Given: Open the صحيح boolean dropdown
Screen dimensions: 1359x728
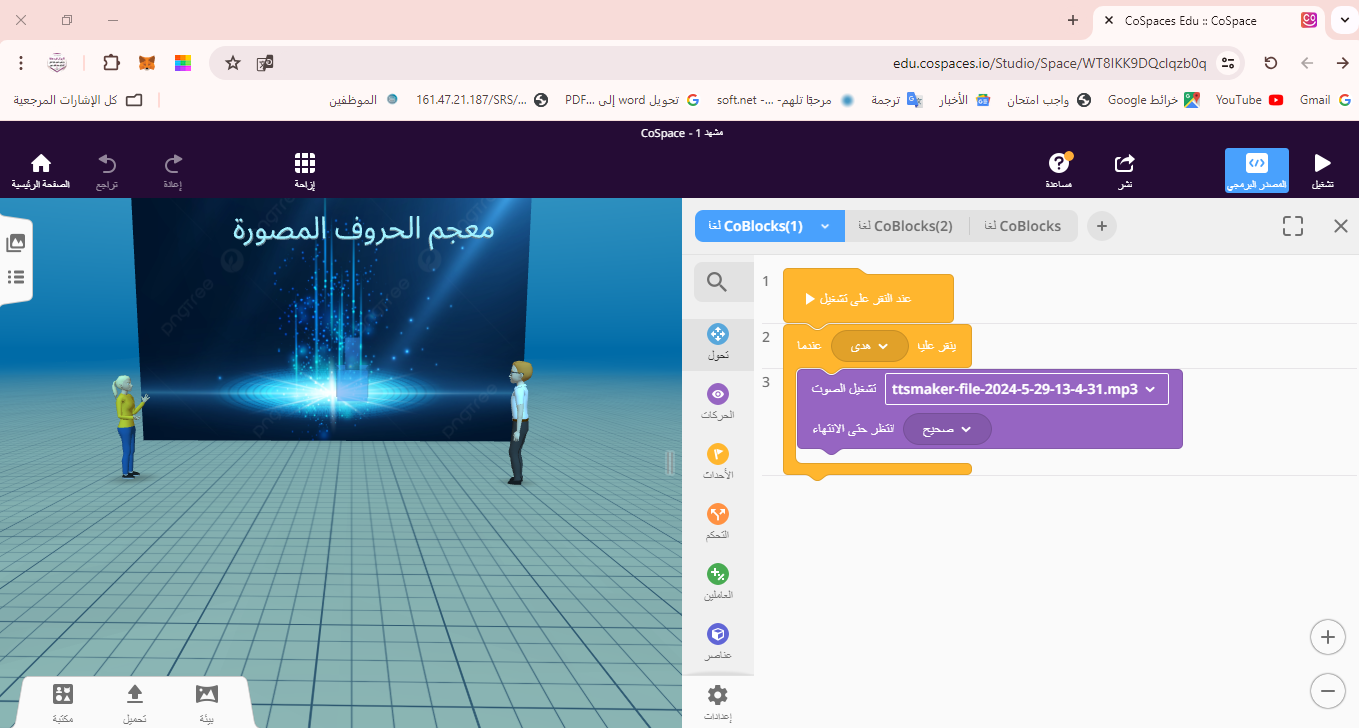Looking at the screenshot, I should (947, 429).
